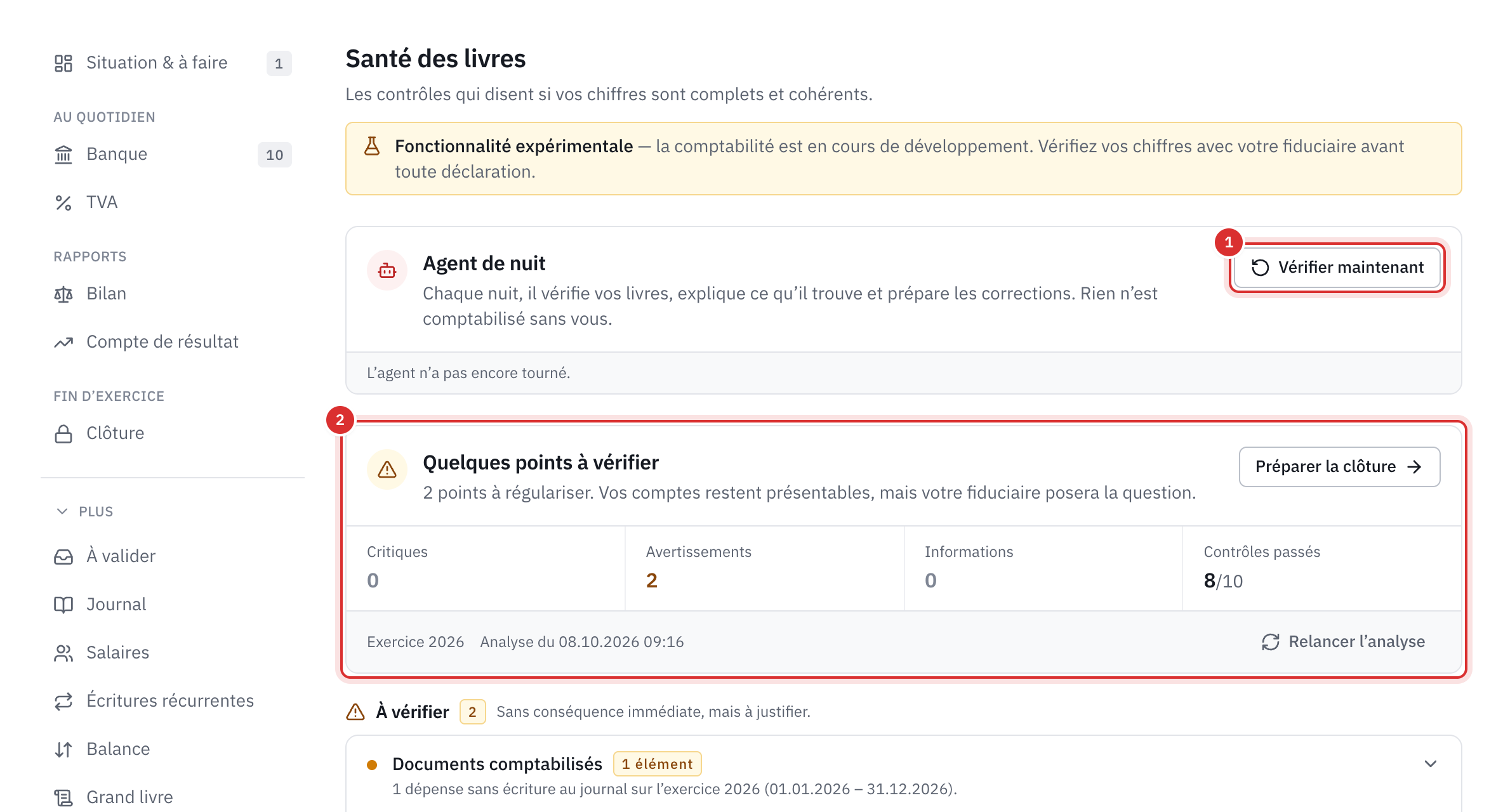1503x812 pixels.
Task: Open the Clôture sidebar link
Action: [x=173, y=433]
